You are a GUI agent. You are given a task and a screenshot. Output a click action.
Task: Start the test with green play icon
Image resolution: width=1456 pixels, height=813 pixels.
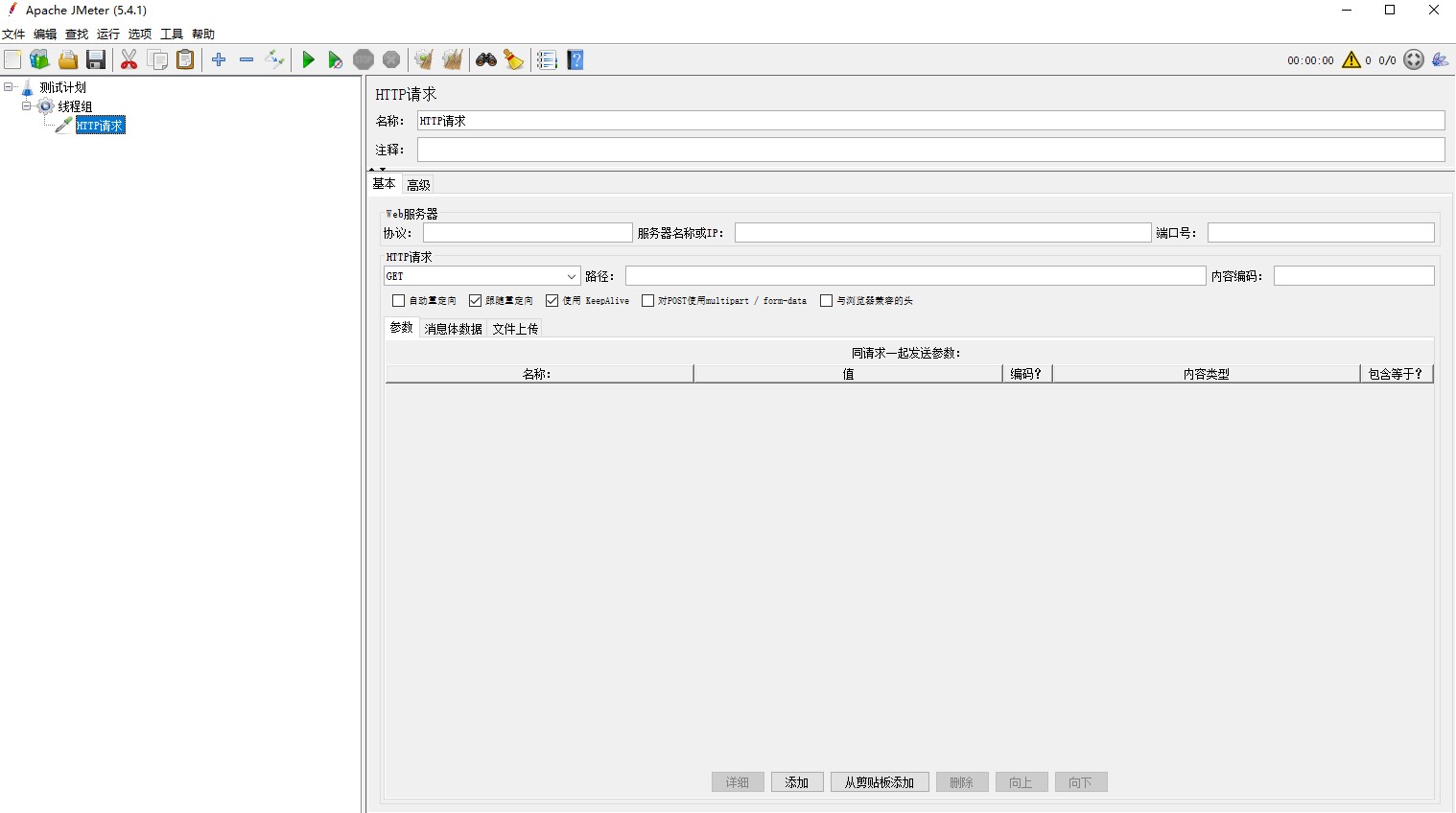point(308,59)
